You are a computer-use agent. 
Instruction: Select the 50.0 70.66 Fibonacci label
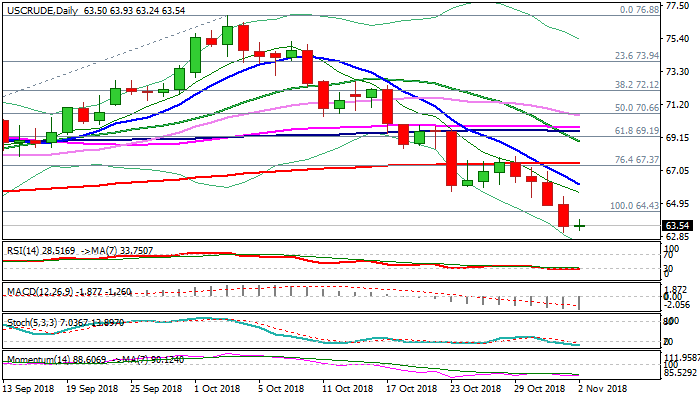[x=637, y=108]
